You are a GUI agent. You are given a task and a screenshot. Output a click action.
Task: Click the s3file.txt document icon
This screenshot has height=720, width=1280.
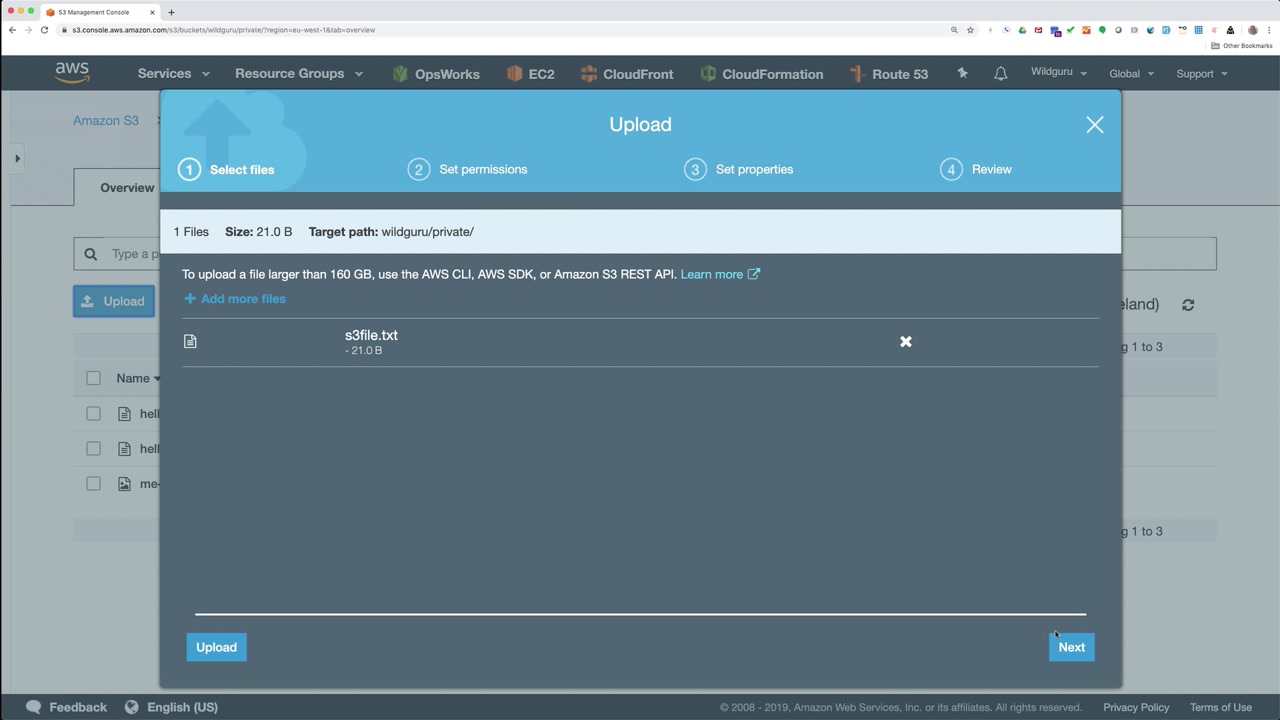point(190,342)
